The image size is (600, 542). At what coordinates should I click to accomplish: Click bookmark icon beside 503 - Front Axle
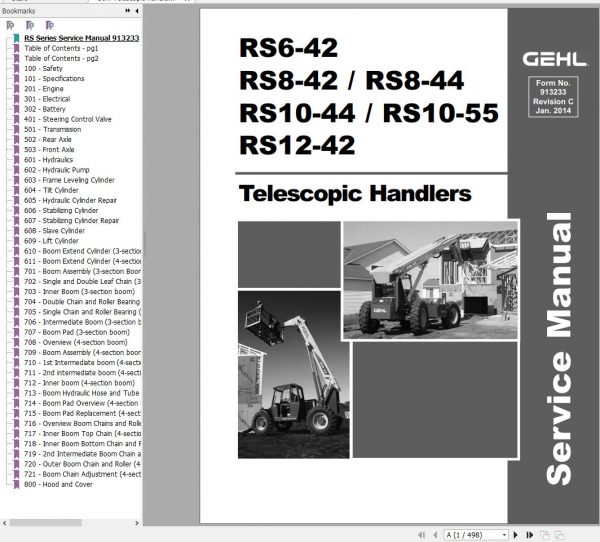[x=16, y=150]
